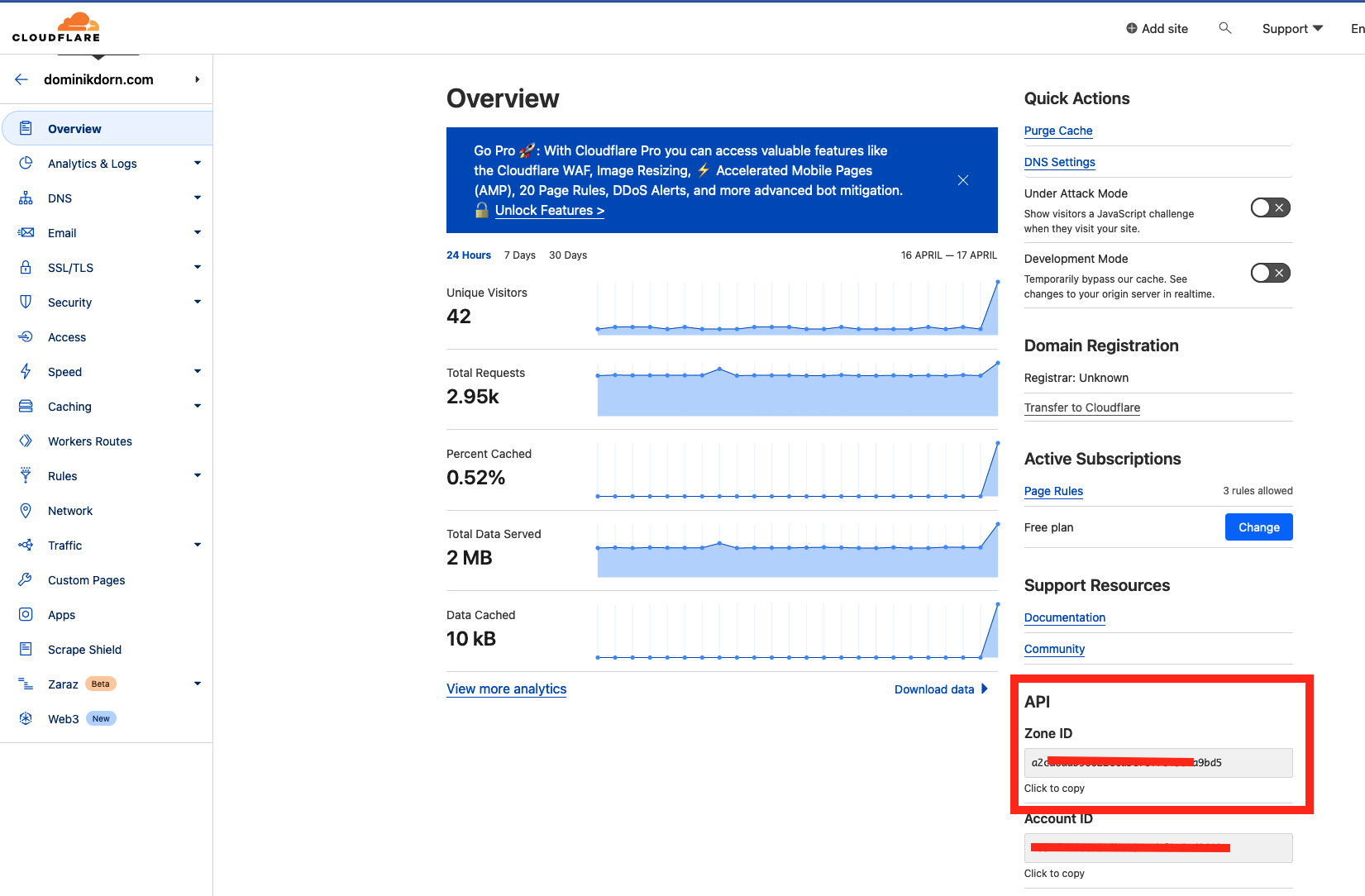Select the Security shield icon
Viewport: 1365px width, 896px height.
point(26,302)
